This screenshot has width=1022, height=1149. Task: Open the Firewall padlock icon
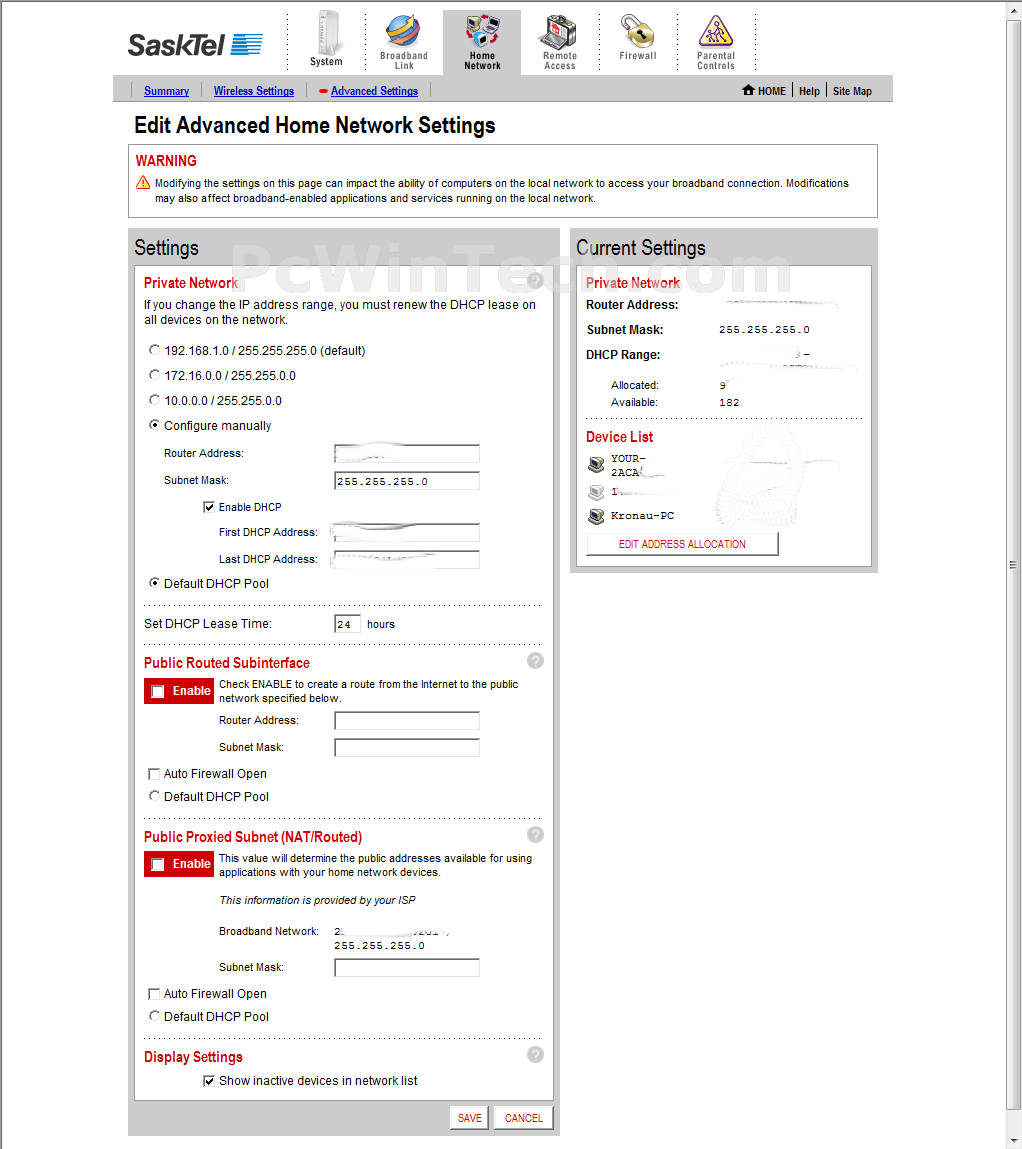click(637, 32)
